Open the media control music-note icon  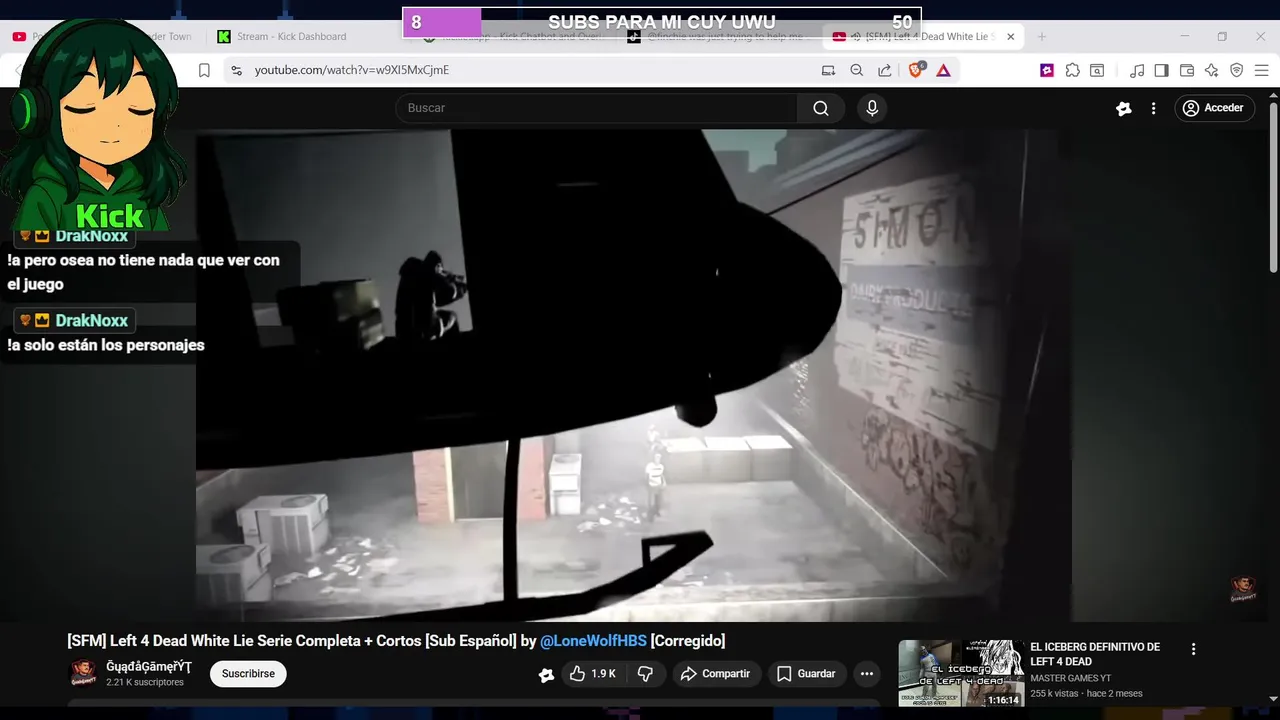point(1137,70)
